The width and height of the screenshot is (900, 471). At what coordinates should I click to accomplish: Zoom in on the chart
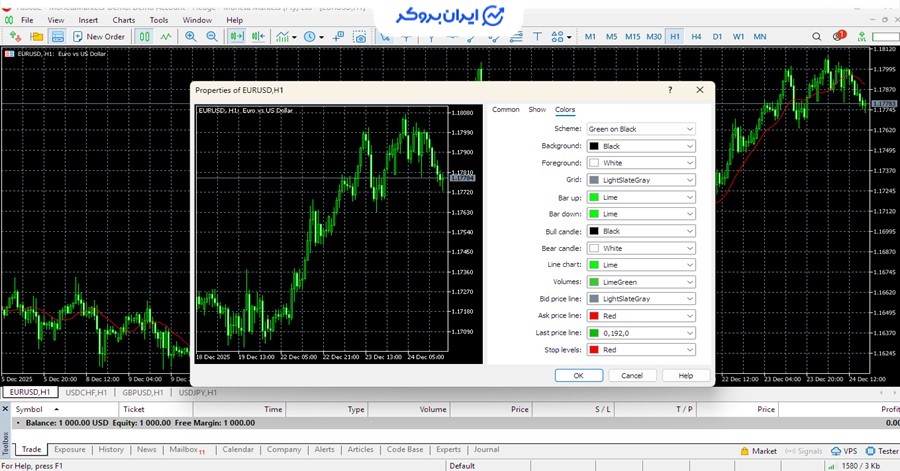pos(189,37)
